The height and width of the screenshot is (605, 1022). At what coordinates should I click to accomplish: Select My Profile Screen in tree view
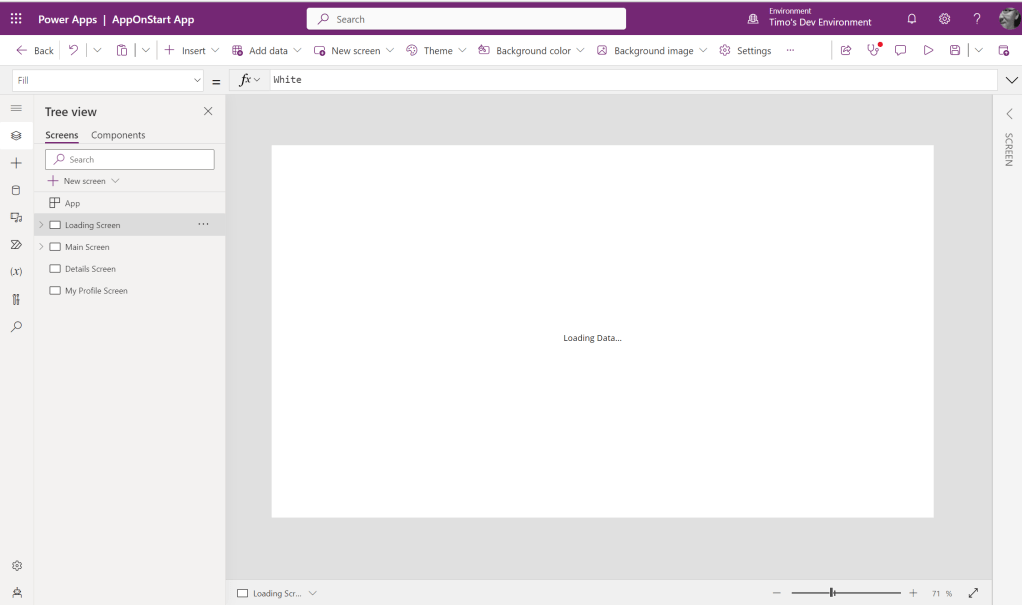[96, 291]
